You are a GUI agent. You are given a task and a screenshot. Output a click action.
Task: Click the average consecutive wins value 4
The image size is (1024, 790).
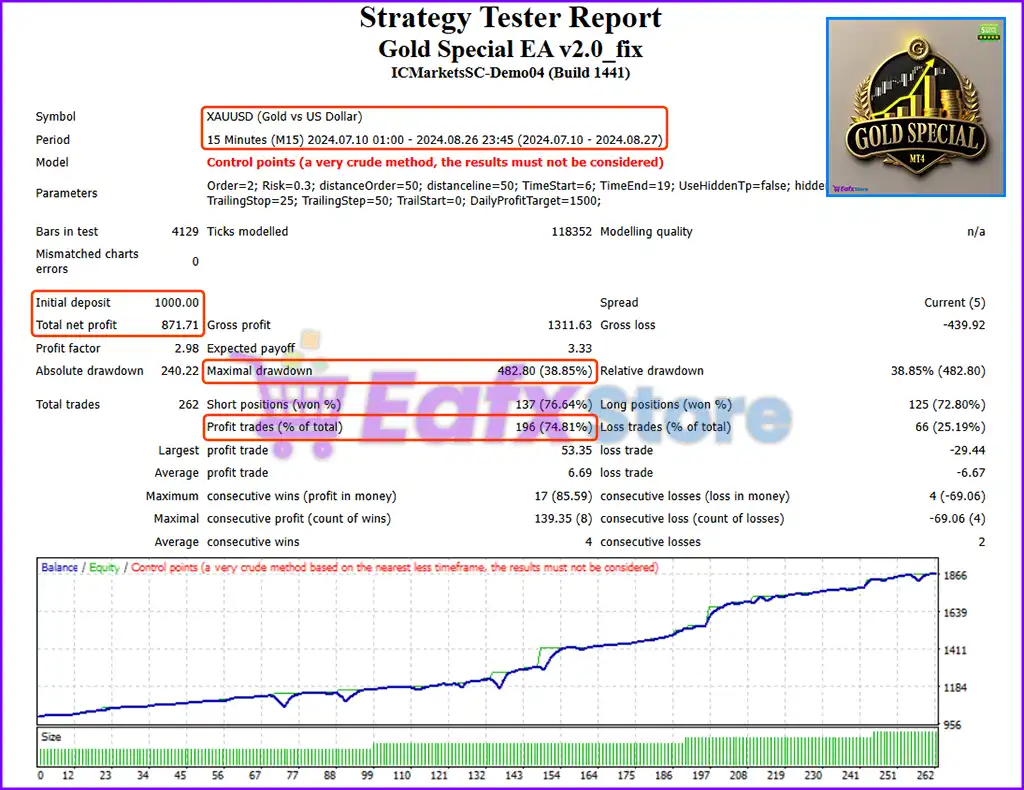[588, 541]
